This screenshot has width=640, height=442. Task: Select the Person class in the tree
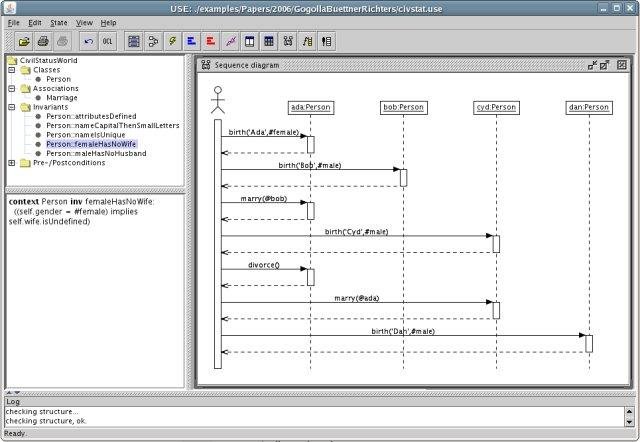point(58,79)
